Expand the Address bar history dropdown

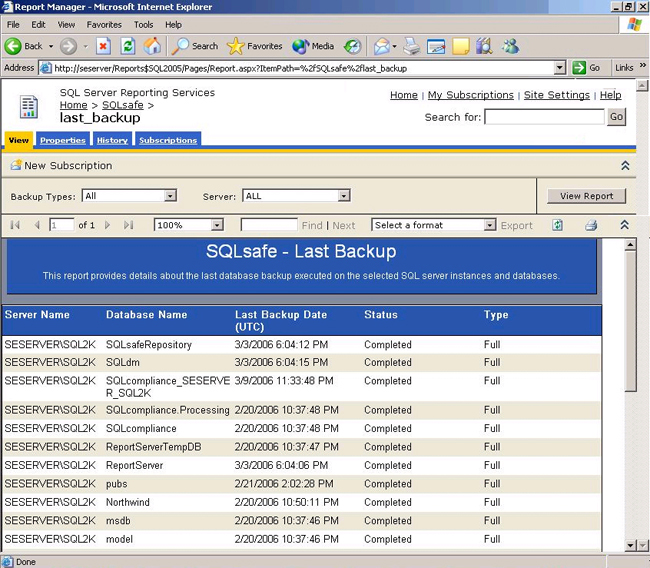[x=560, y=68]
